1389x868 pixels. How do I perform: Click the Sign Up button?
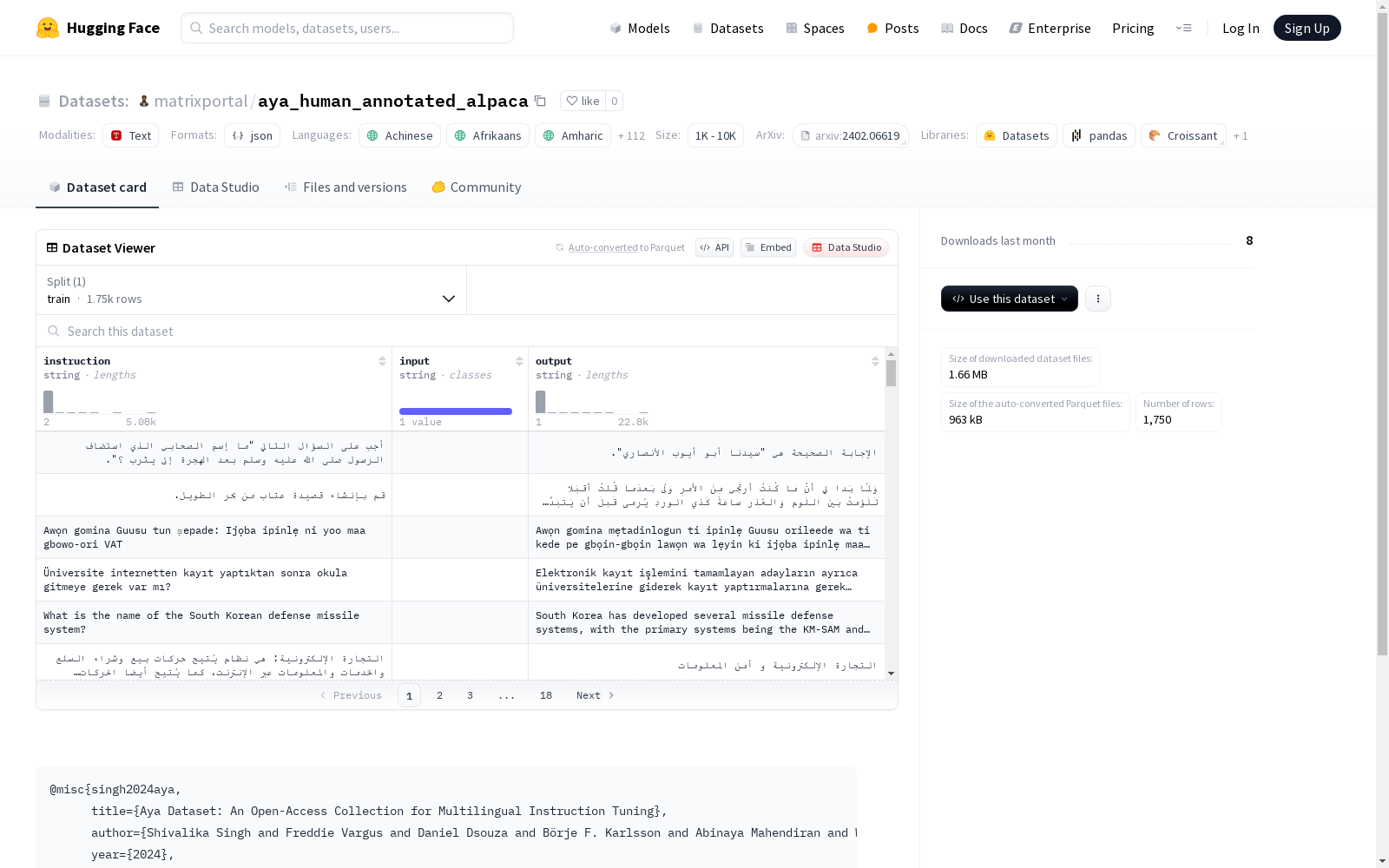(1307, 28)
